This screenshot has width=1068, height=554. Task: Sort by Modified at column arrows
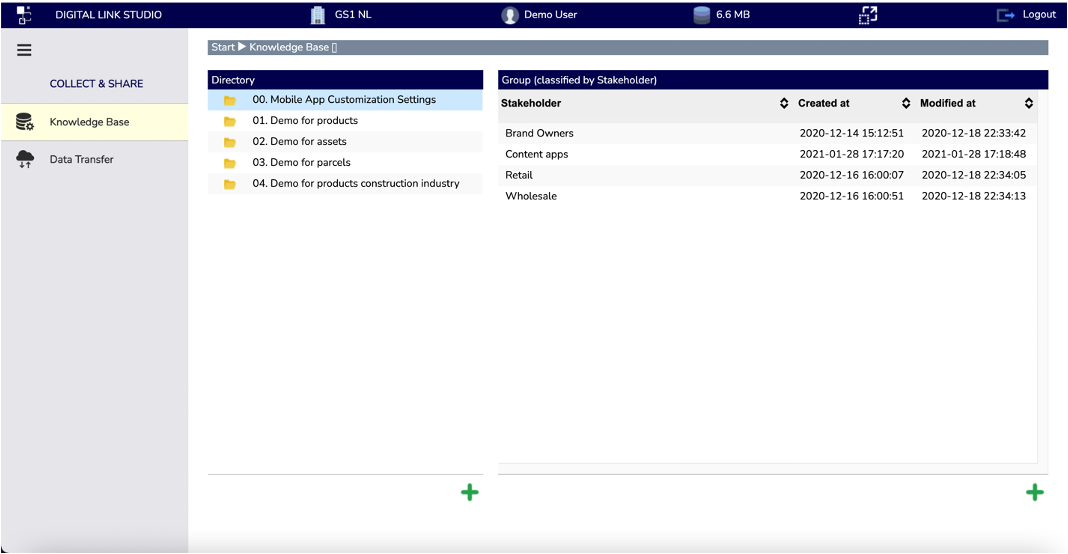1028,103
